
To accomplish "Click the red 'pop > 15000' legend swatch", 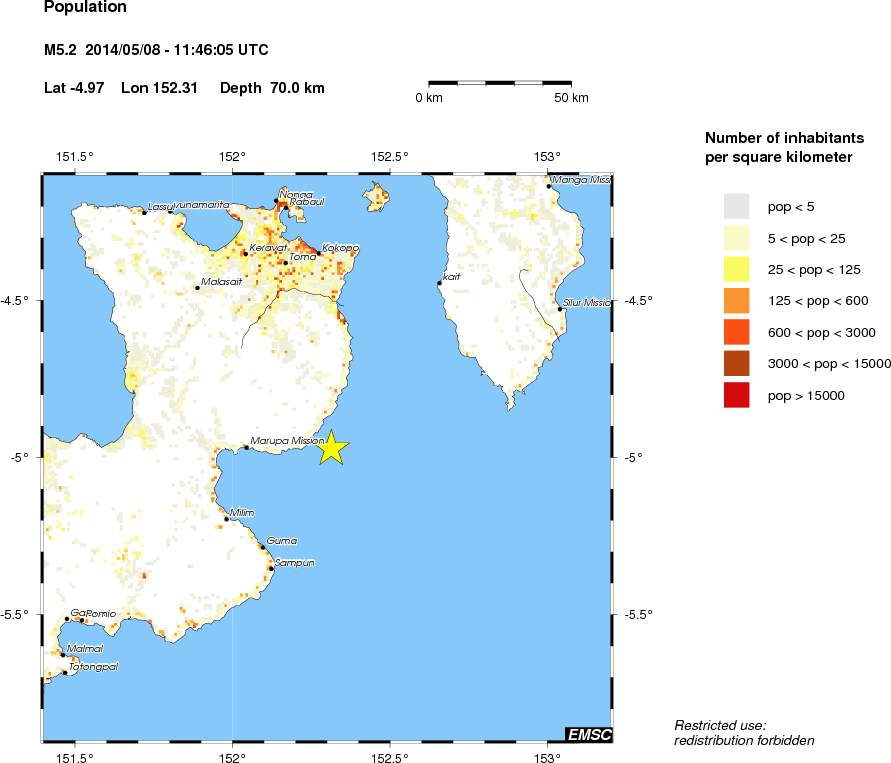I will [736, 395].
